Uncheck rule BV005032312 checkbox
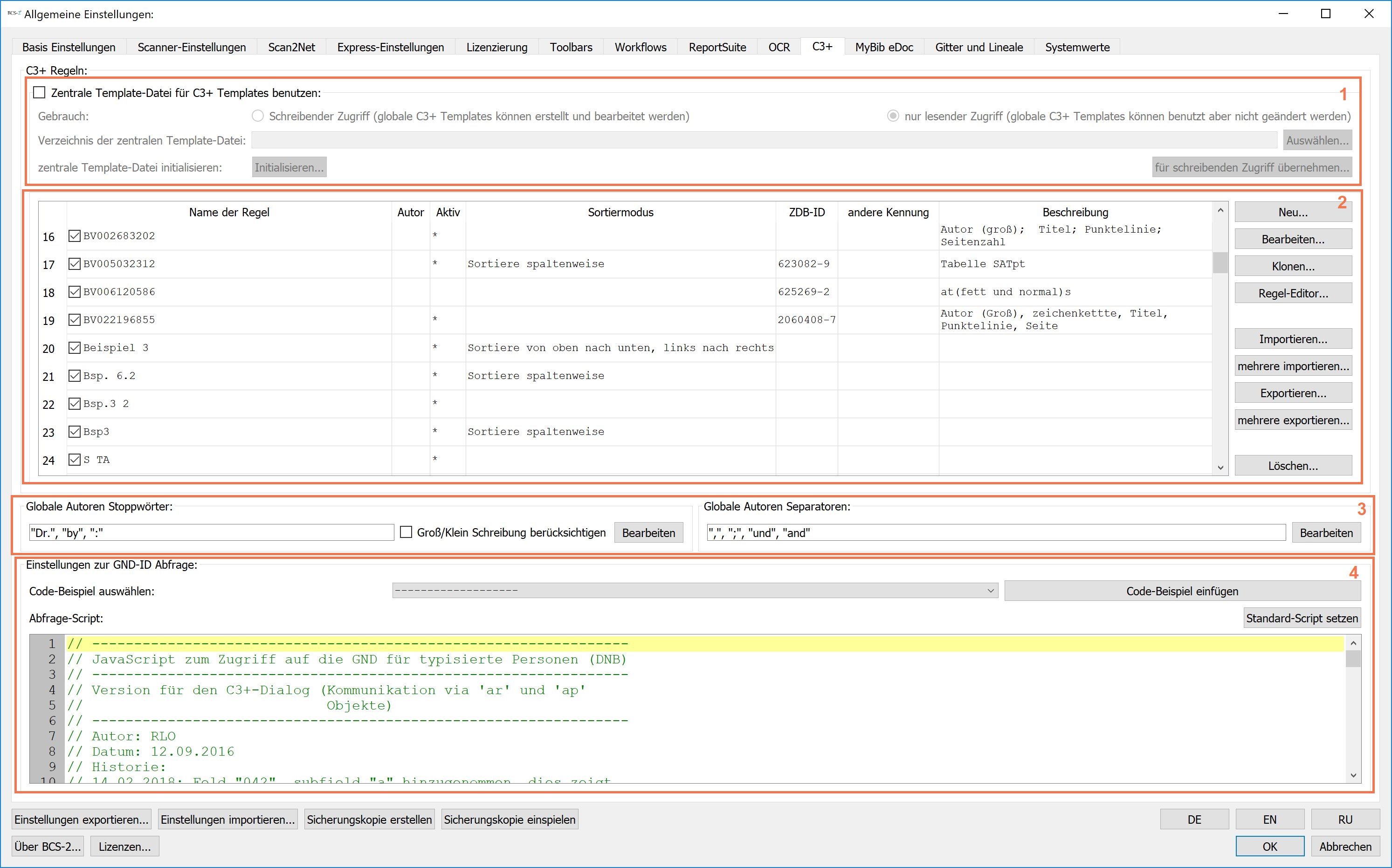The width and height of the screenshot is (1392, 868). 75,263
